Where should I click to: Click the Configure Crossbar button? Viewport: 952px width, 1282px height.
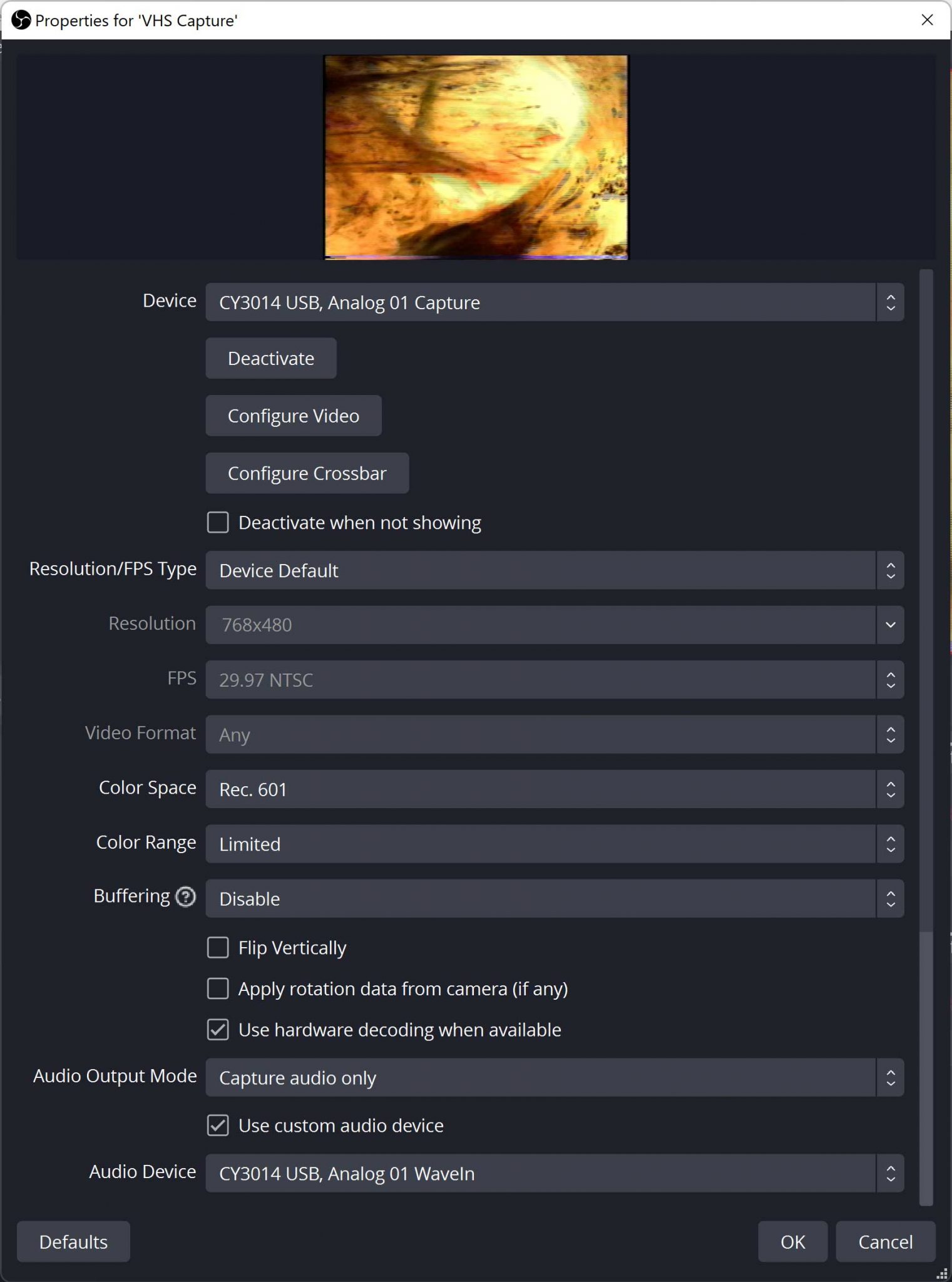click(x=307, y=473)
